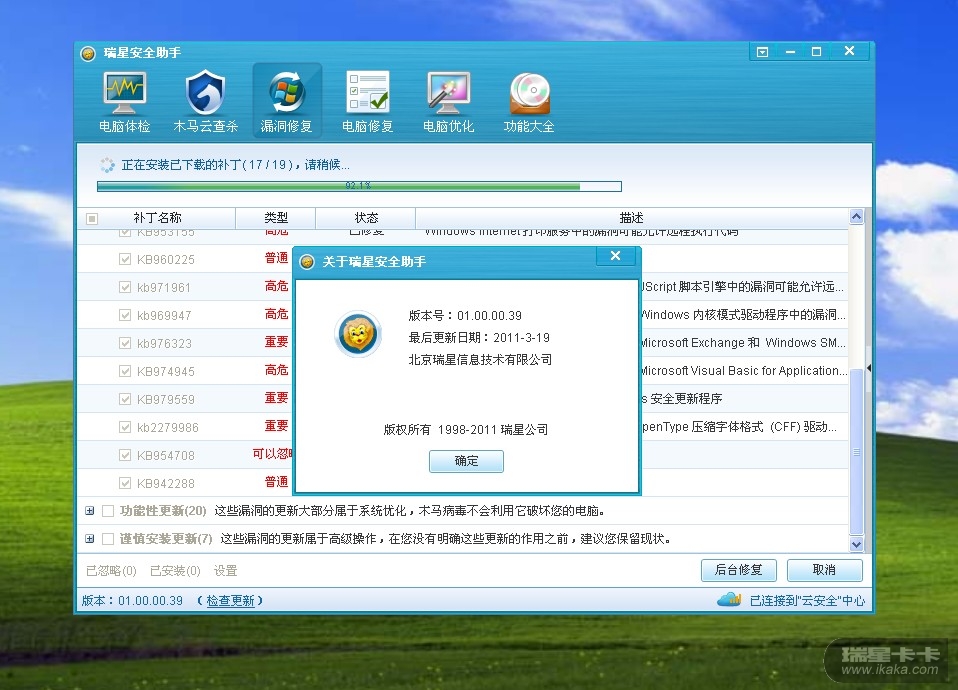Toggle checkbox for patch kb976323

(x=125, y=343)
